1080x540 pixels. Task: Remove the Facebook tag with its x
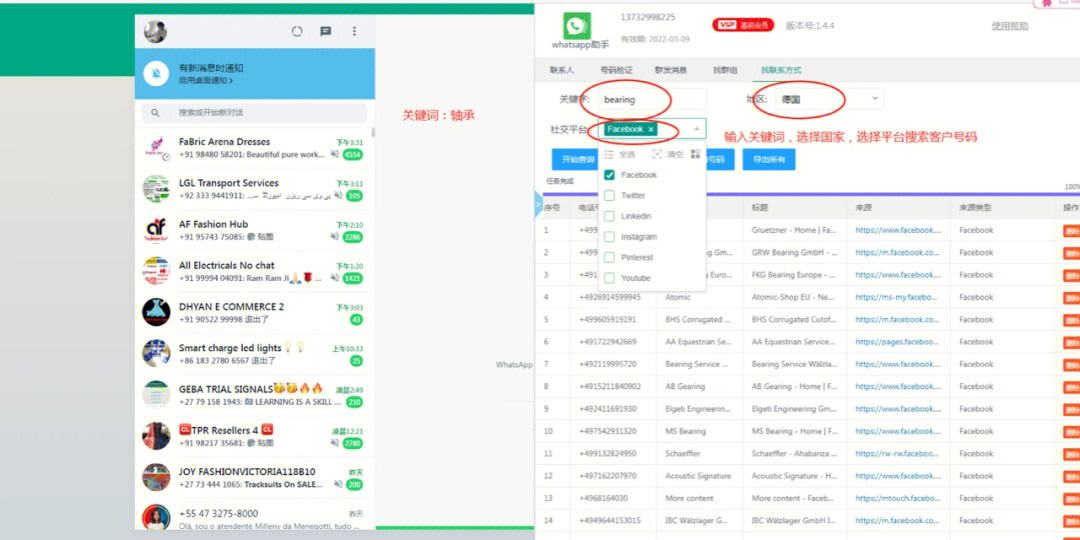[x=650, y=129]
